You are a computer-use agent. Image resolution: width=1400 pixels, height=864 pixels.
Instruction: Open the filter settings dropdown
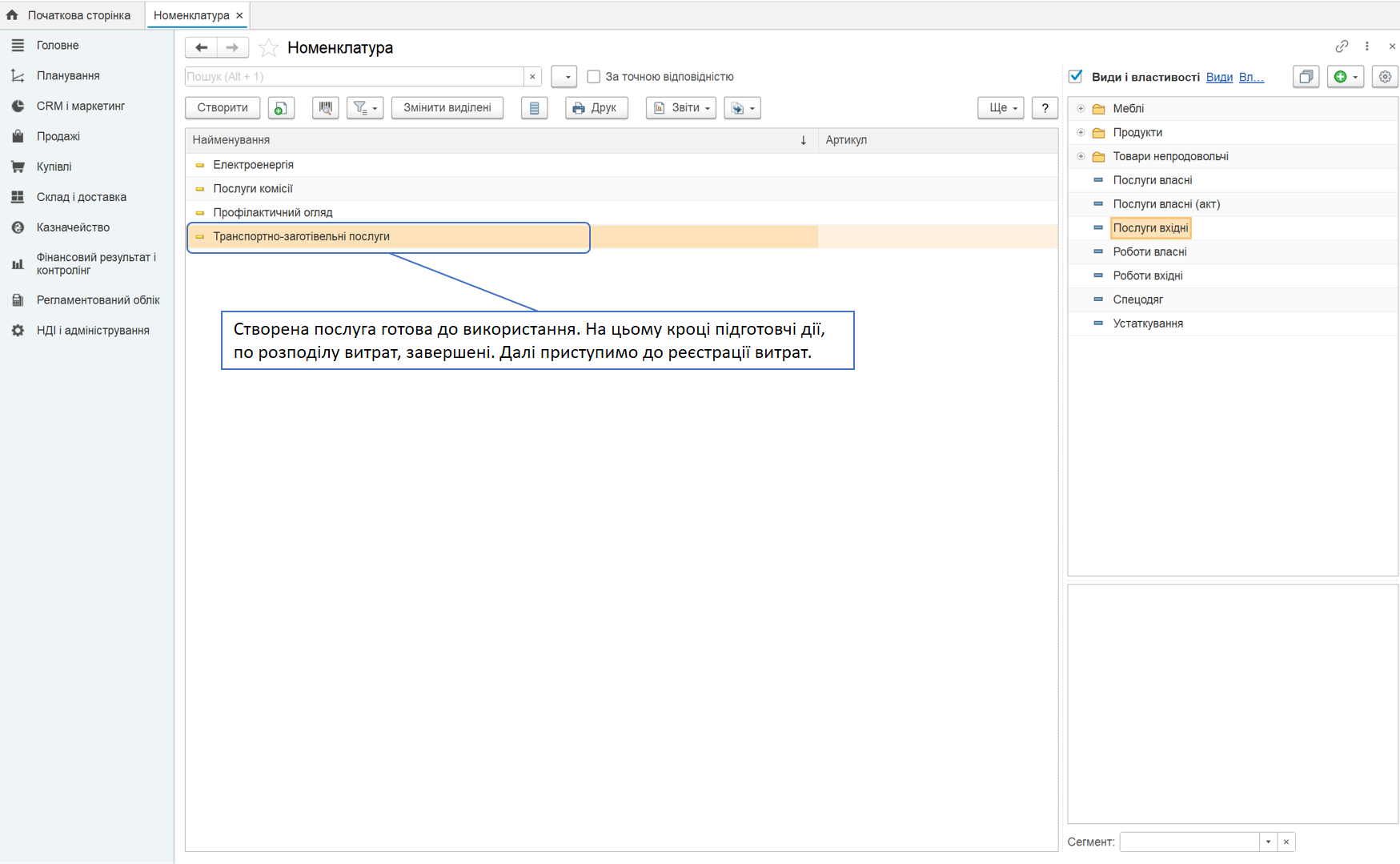(x=365, y=108)
